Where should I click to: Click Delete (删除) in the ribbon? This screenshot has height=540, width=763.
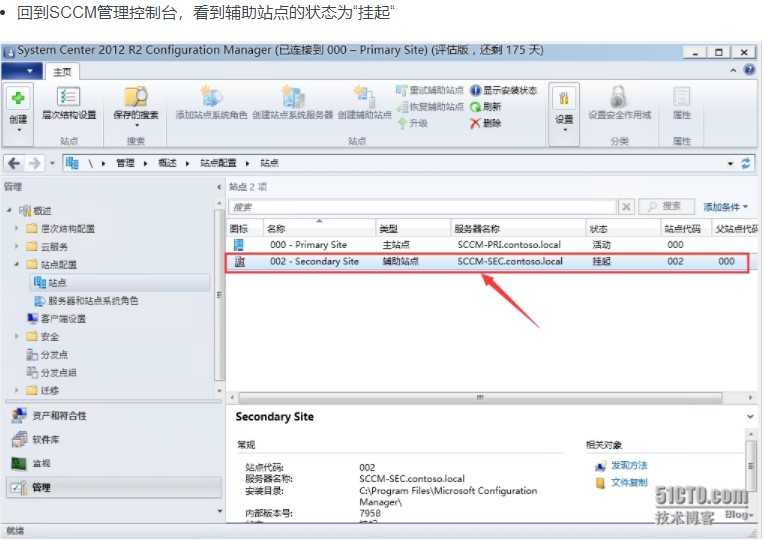485,123
